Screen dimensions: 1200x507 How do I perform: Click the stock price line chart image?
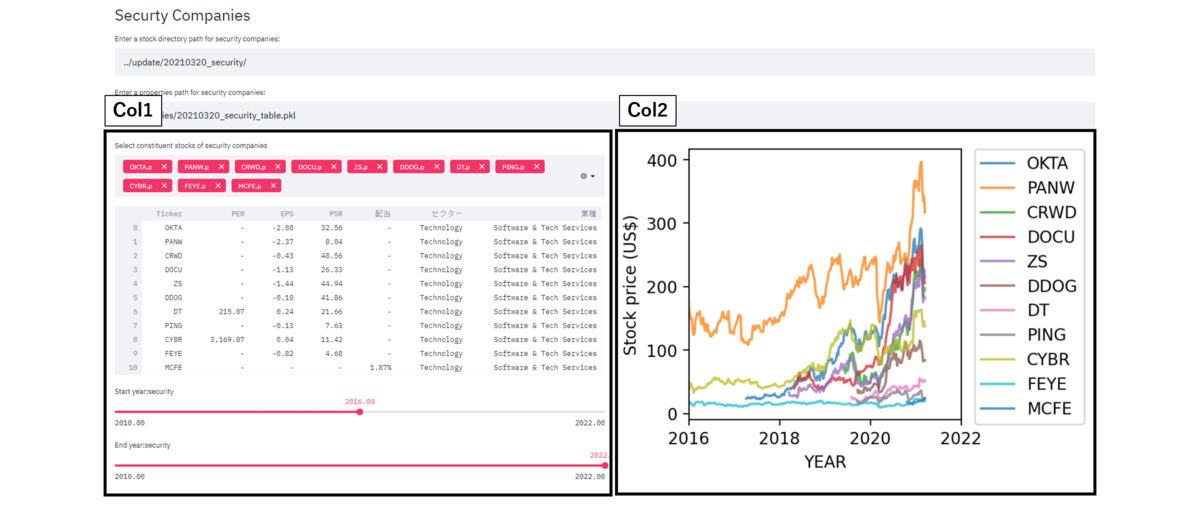[855, 310]
